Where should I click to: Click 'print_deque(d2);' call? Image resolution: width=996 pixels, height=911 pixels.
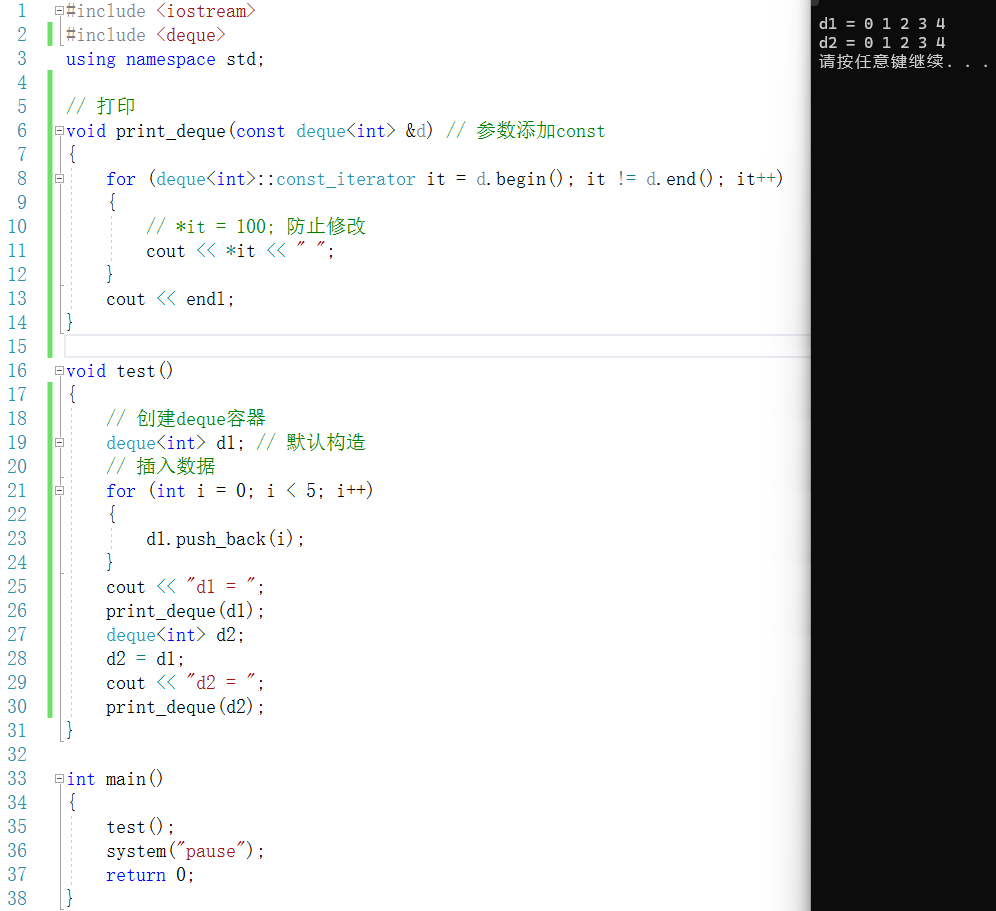point(185,707)
